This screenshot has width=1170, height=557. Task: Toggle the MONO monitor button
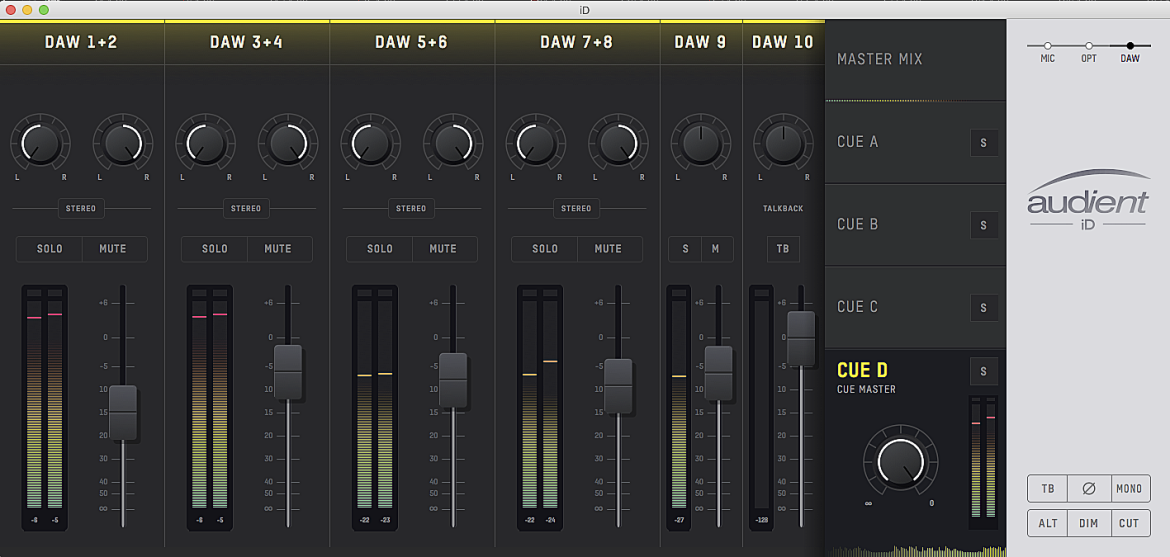[x=1130, y=488]
